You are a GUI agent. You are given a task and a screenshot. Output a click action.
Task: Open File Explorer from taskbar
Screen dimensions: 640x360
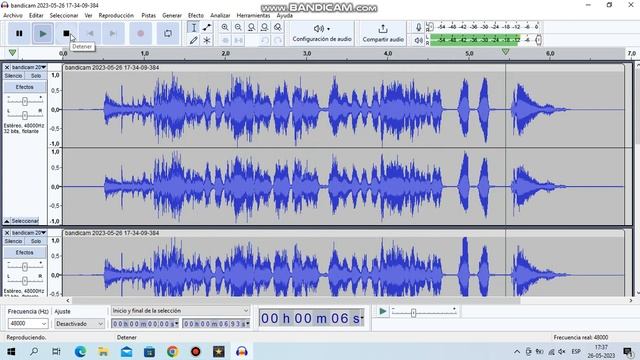point(103,351)
